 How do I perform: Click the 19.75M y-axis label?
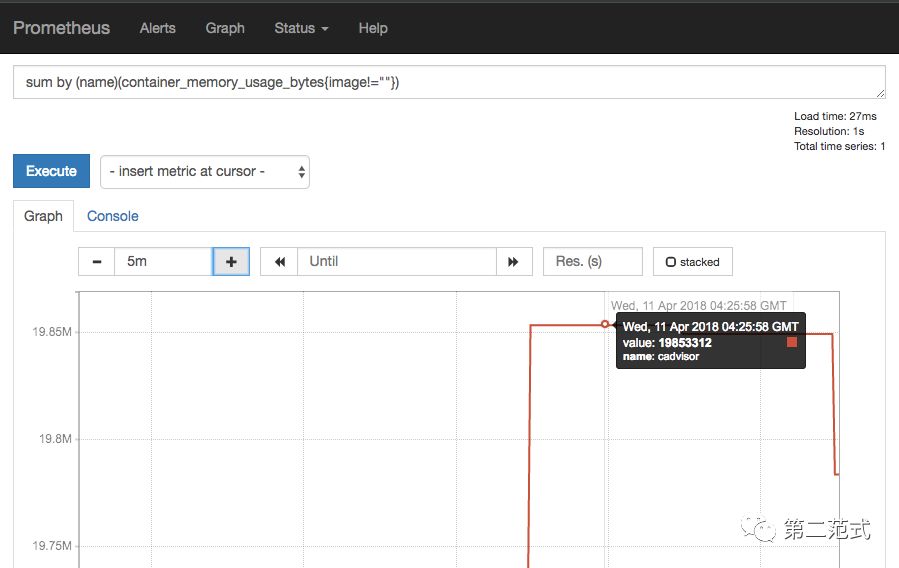pyautogui.click(x=52, y=546)
